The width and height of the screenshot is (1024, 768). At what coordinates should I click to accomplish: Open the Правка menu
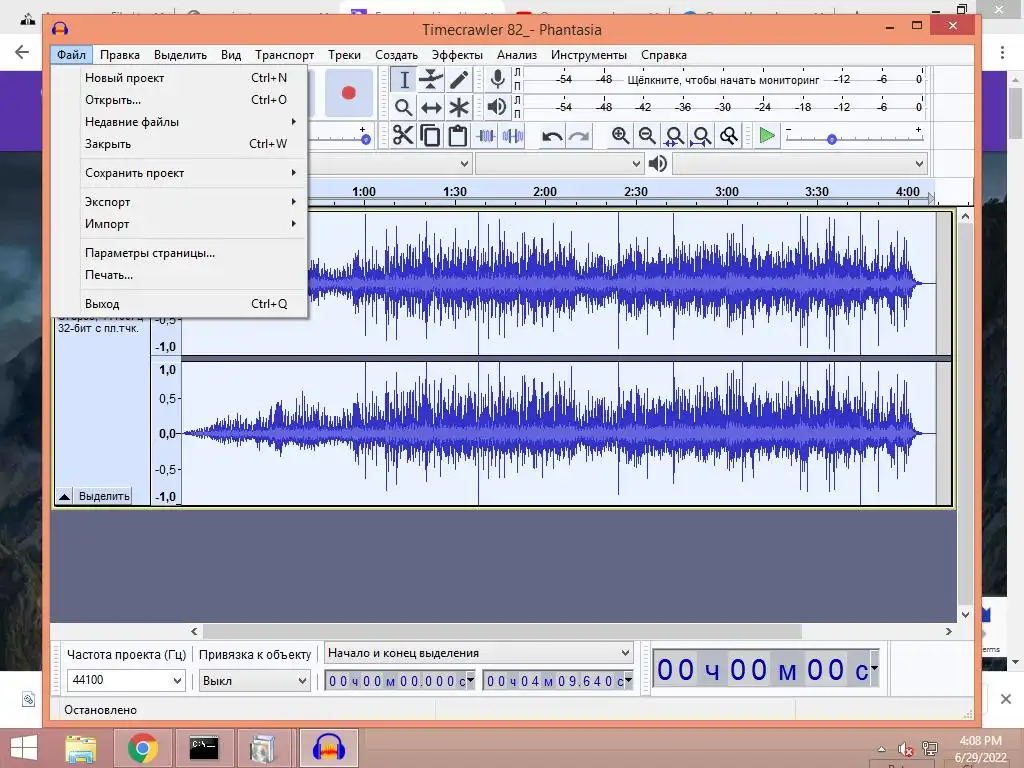tap(120, 55)
